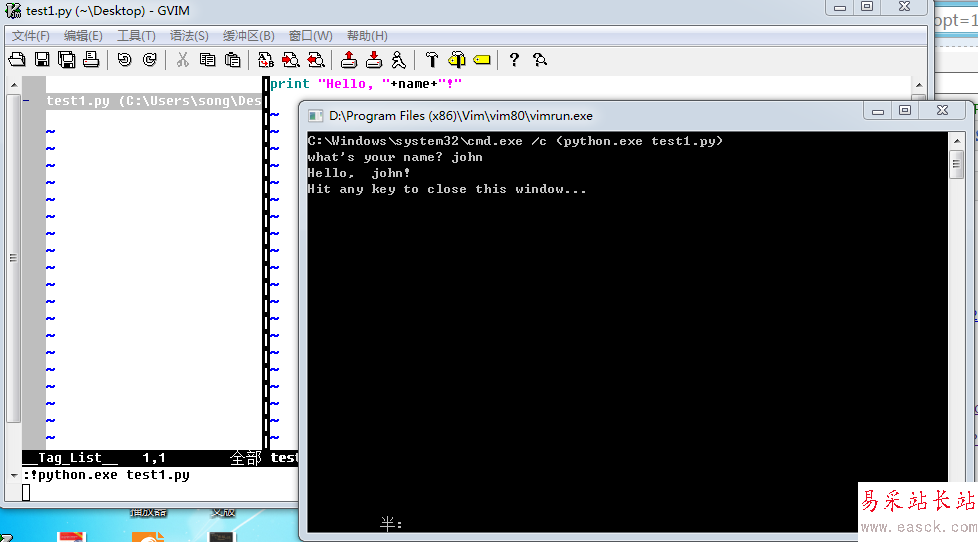Minimize the vimrun.exe console window

pyautogui.click(x=878, y=111)
